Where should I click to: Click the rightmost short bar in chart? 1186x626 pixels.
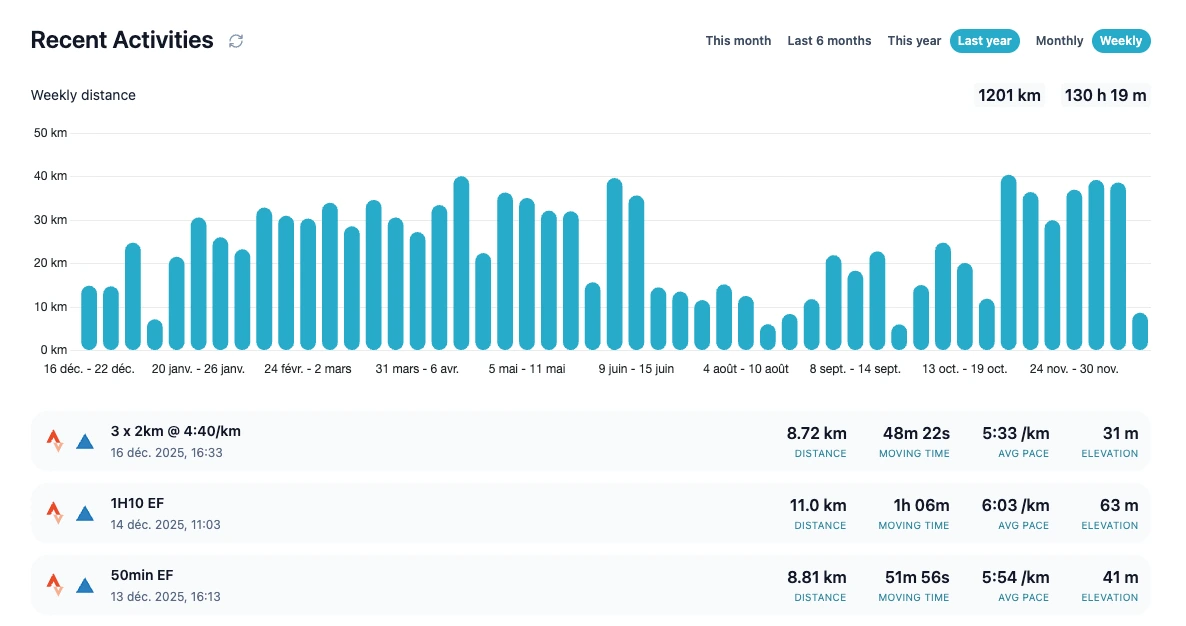(1140, 331)
